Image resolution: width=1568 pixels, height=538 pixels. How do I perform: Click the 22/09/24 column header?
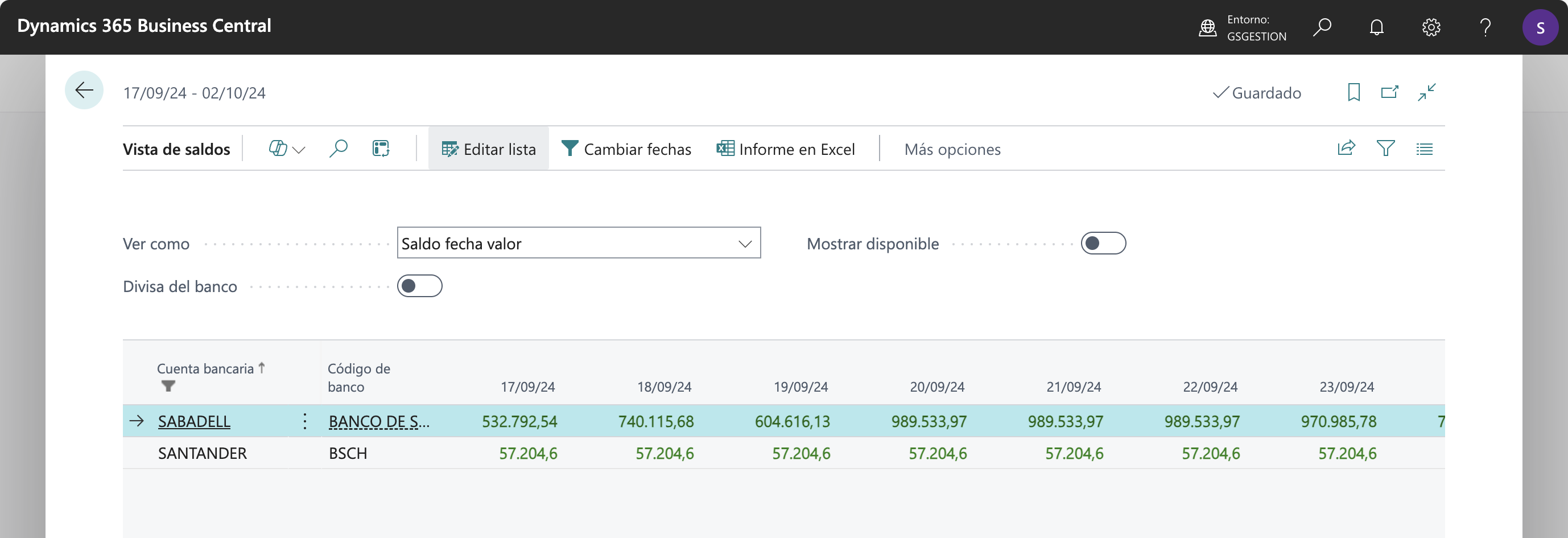pos(1210,387)
